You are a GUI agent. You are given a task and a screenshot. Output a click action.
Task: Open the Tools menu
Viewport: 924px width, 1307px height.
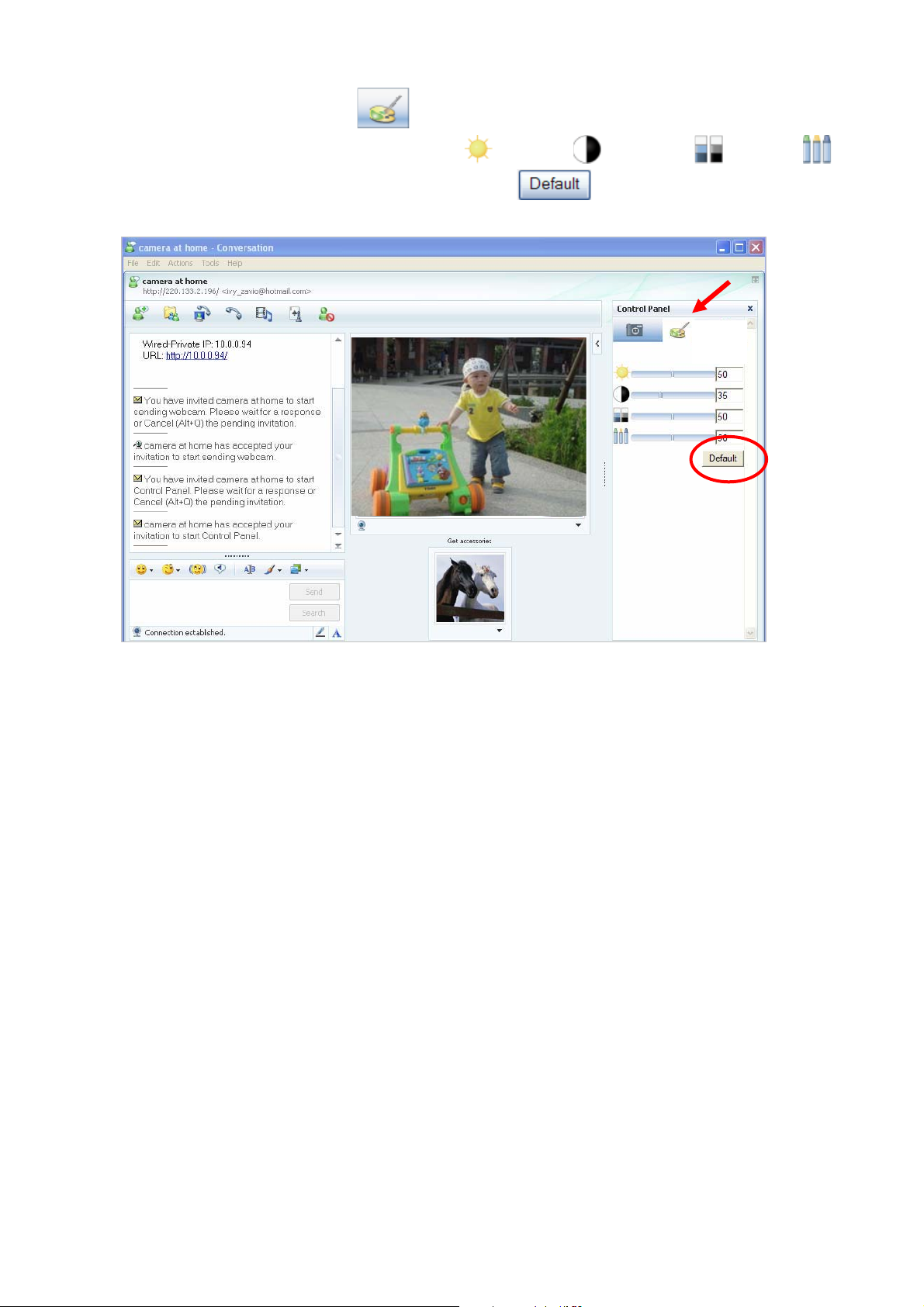210,263
